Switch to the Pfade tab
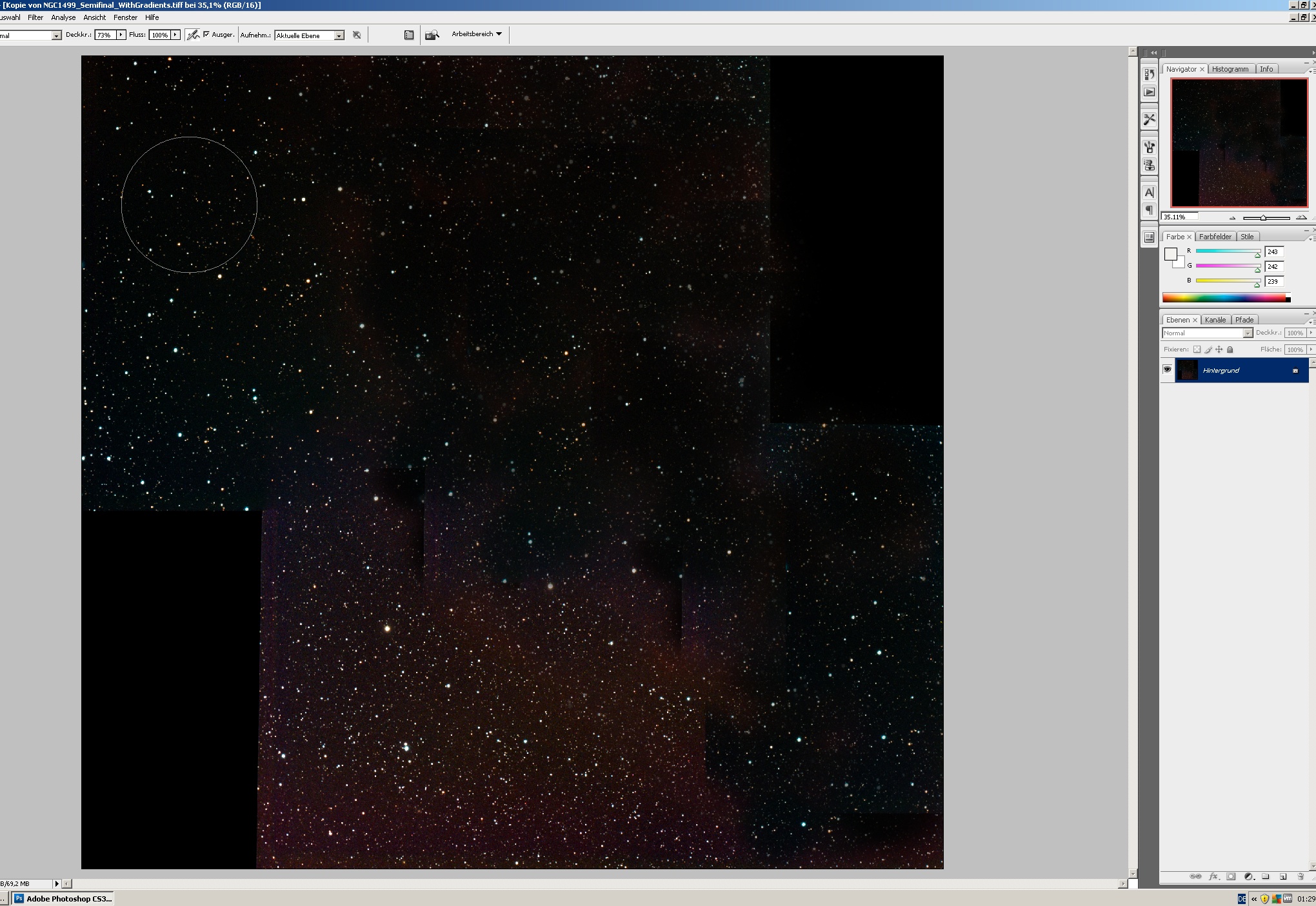Viewport: 1316px width, 906px height. pyautogui.click(x=1244, y=320)
